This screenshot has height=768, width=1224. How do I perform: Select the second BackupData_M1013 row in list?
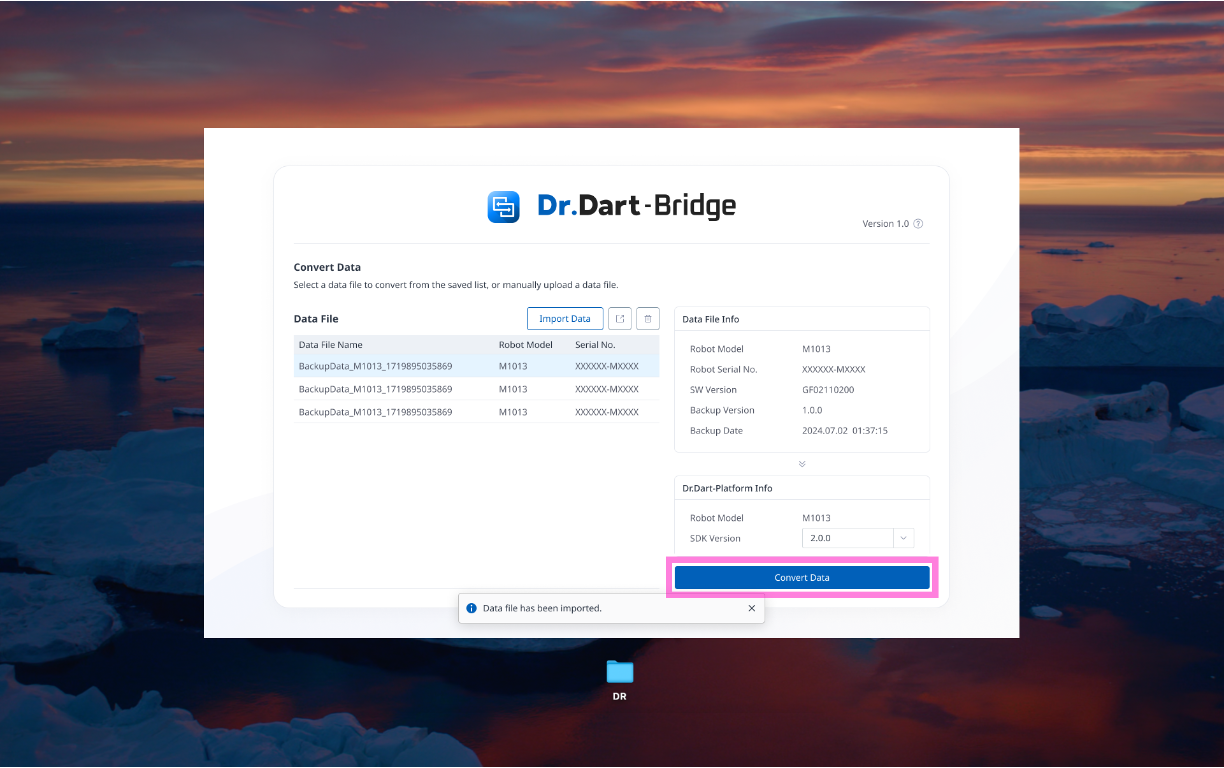point(376,389)
